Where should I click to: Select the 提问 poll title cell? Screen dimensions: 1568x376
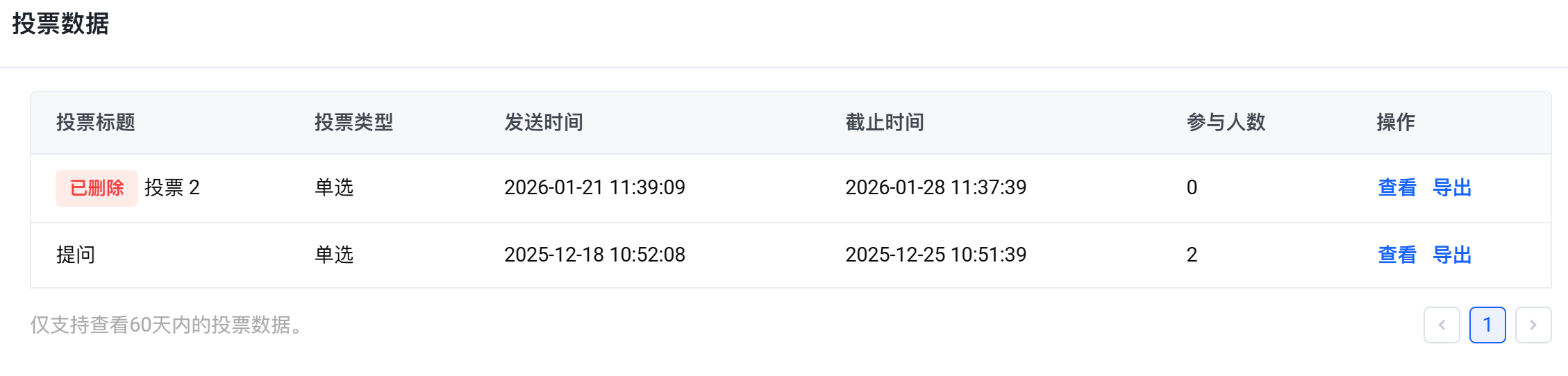76,255
